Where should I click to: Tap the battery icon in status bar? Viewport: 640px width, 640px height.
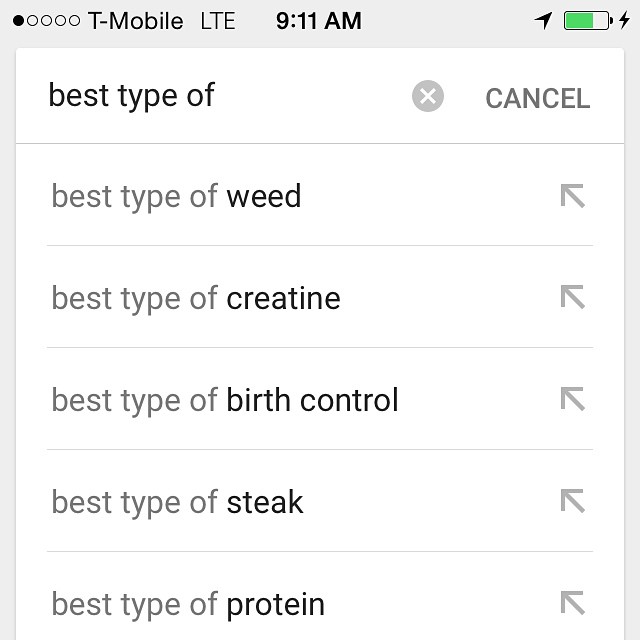pos(587,21)
